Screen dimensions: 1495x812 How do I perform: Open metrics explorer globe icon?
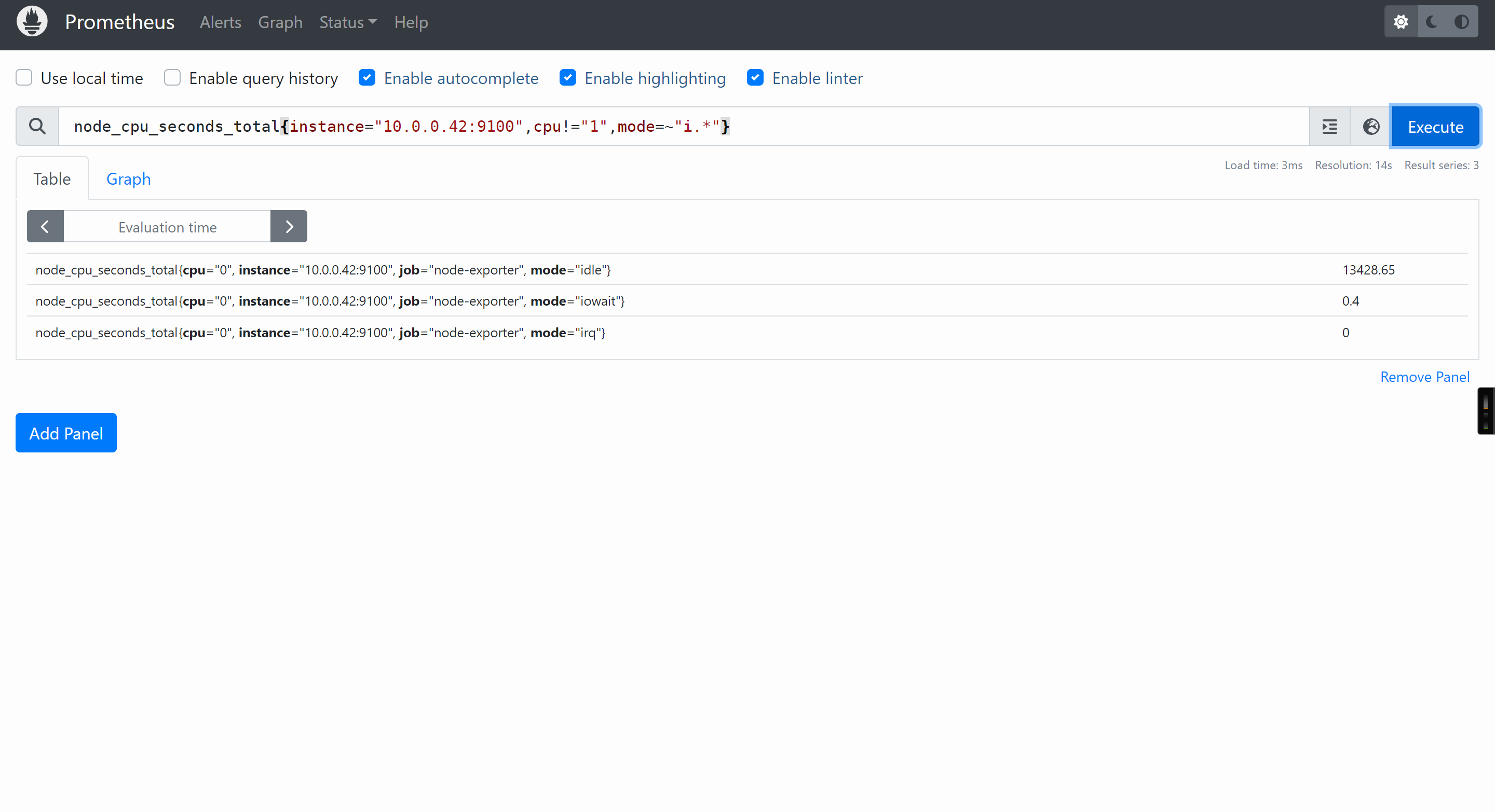(x=1371, y=127)
